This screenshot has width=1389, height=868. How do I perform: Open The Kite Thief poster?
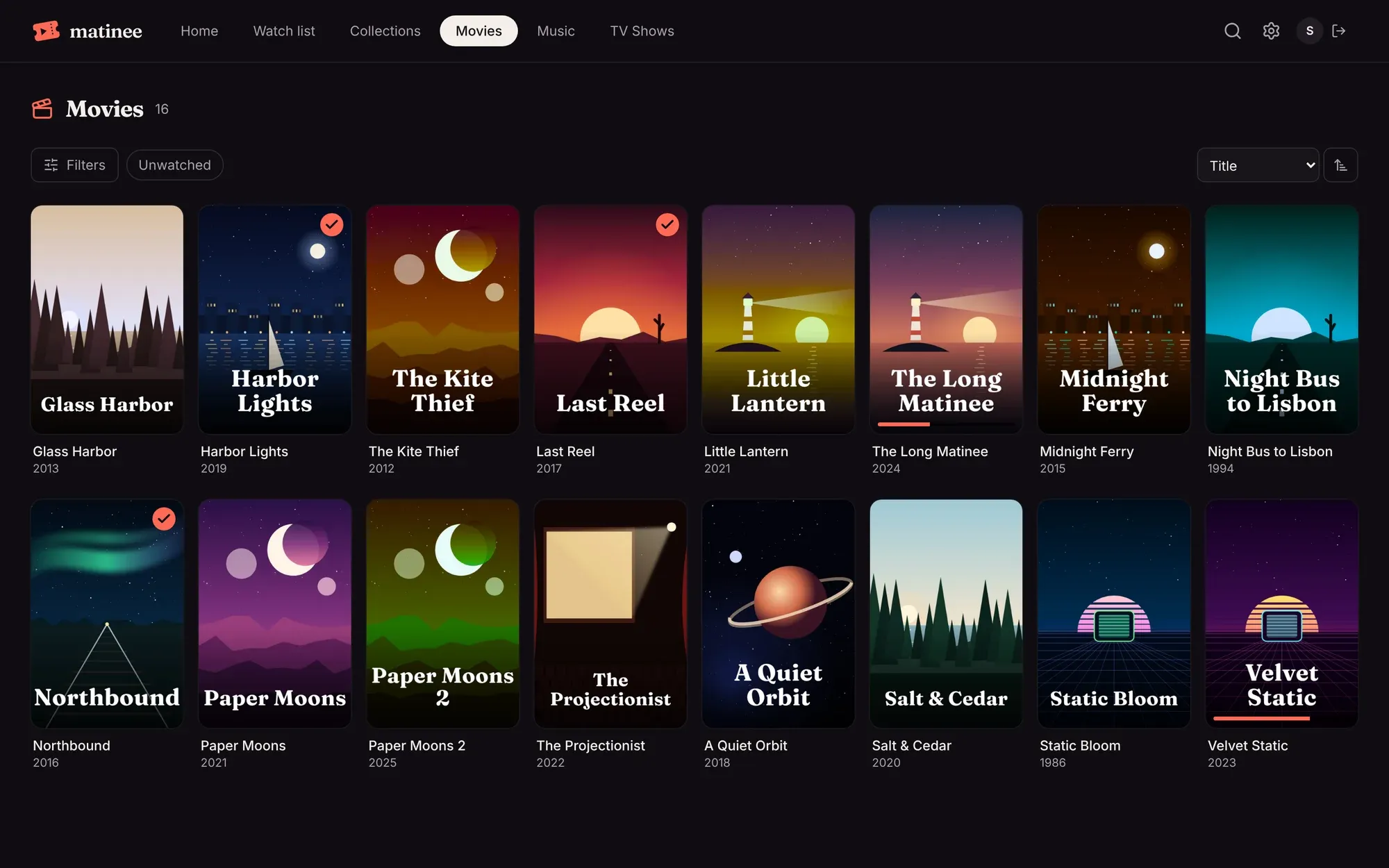[442, 319]
